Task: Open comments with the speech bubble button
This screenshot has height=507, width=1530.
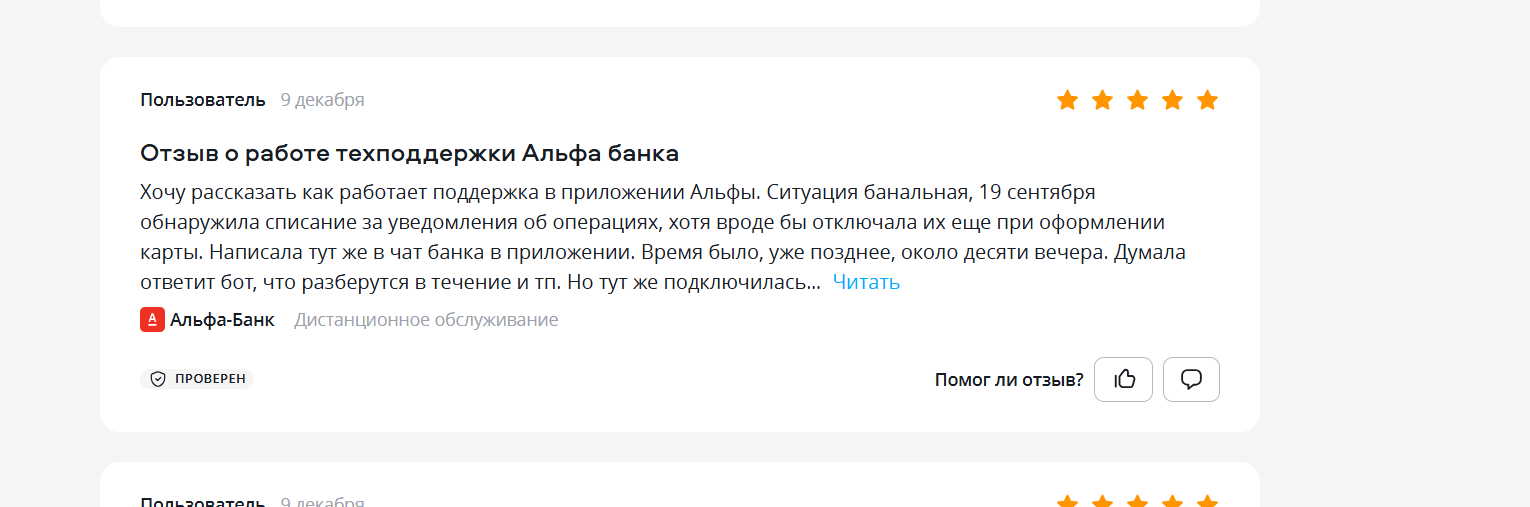Action: point(1191,379)
